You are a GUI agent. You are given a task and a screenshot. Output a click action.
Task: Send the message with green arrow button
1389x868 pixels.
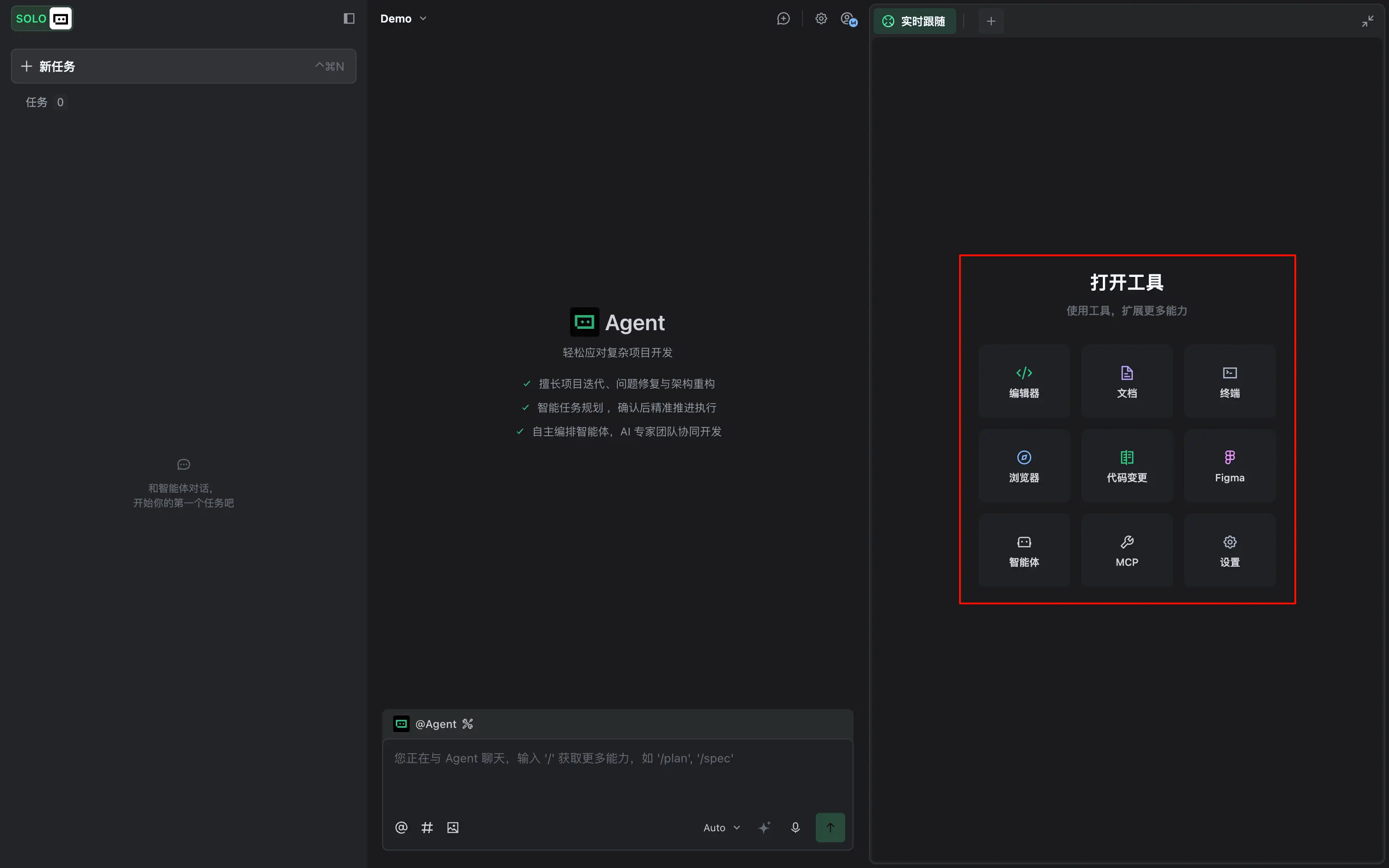[x=830, y=827]
